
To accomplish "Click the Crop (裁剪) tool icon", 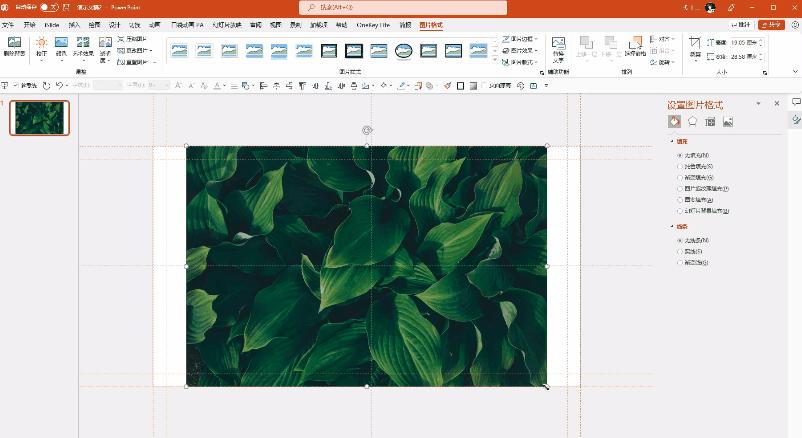I will tap(695, 43).
